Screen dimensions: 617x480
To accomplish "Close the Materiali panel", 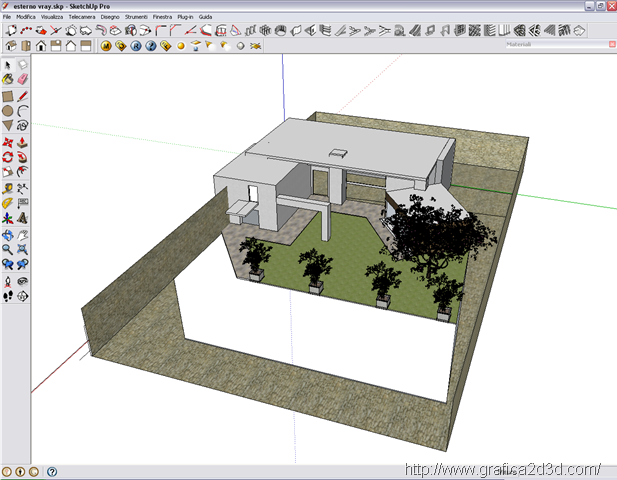I will click(611, 45).
